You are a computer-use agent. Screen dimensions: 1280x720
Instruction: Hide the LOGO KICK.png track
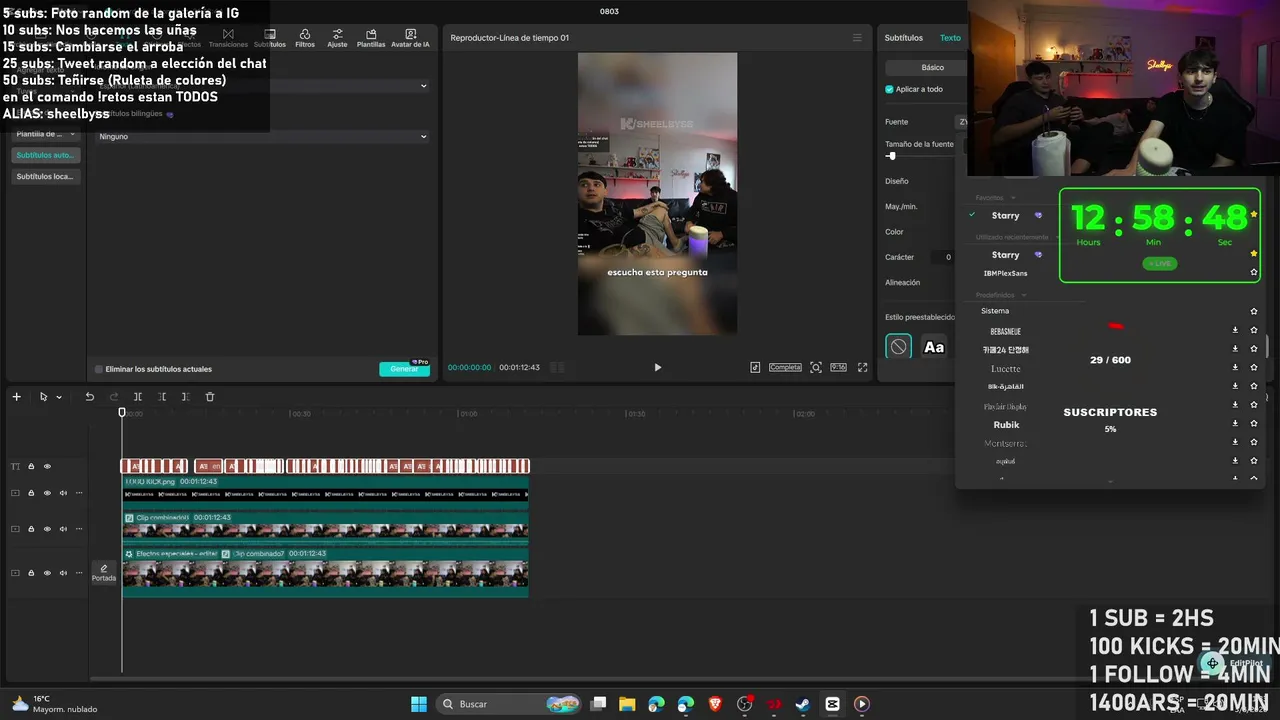coord(47,493)
